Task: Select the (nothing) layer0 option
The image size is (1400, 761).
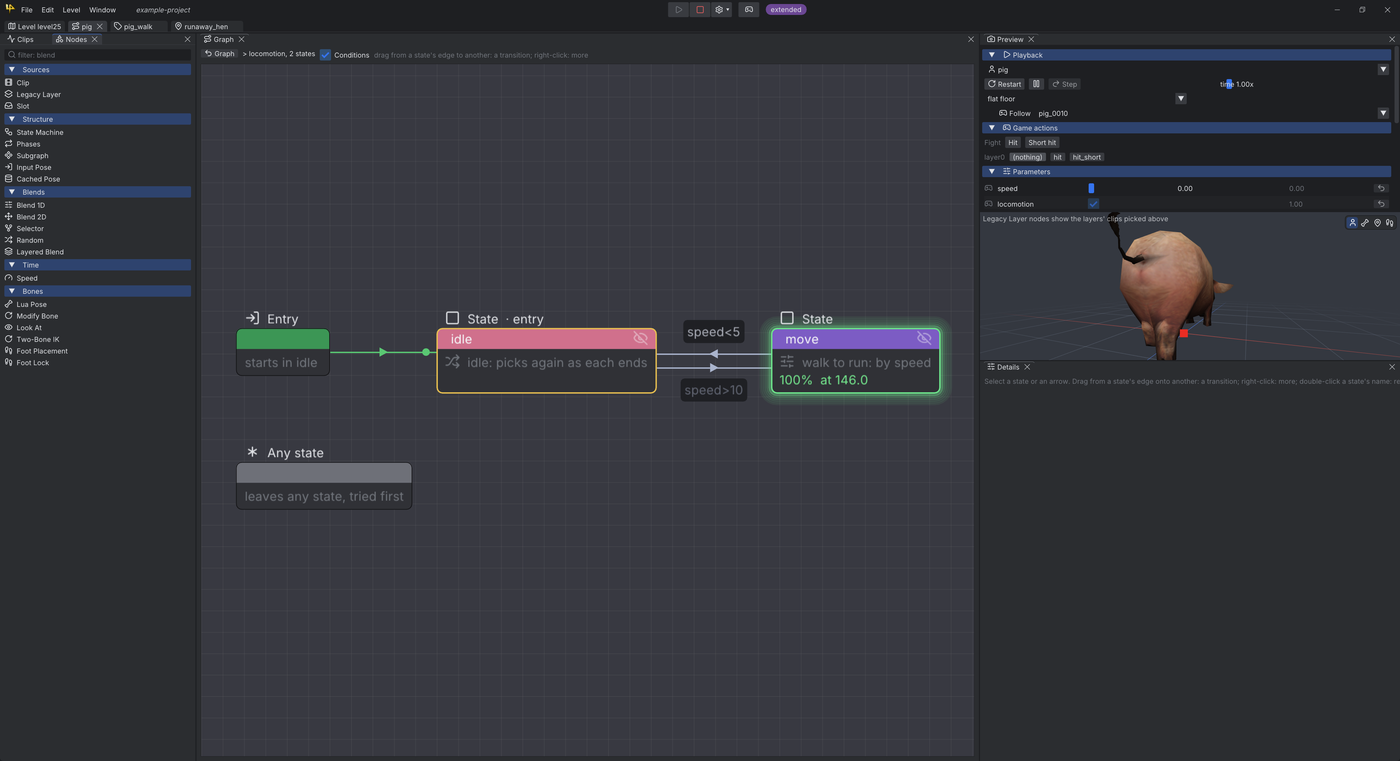Action: [1027, 157]
